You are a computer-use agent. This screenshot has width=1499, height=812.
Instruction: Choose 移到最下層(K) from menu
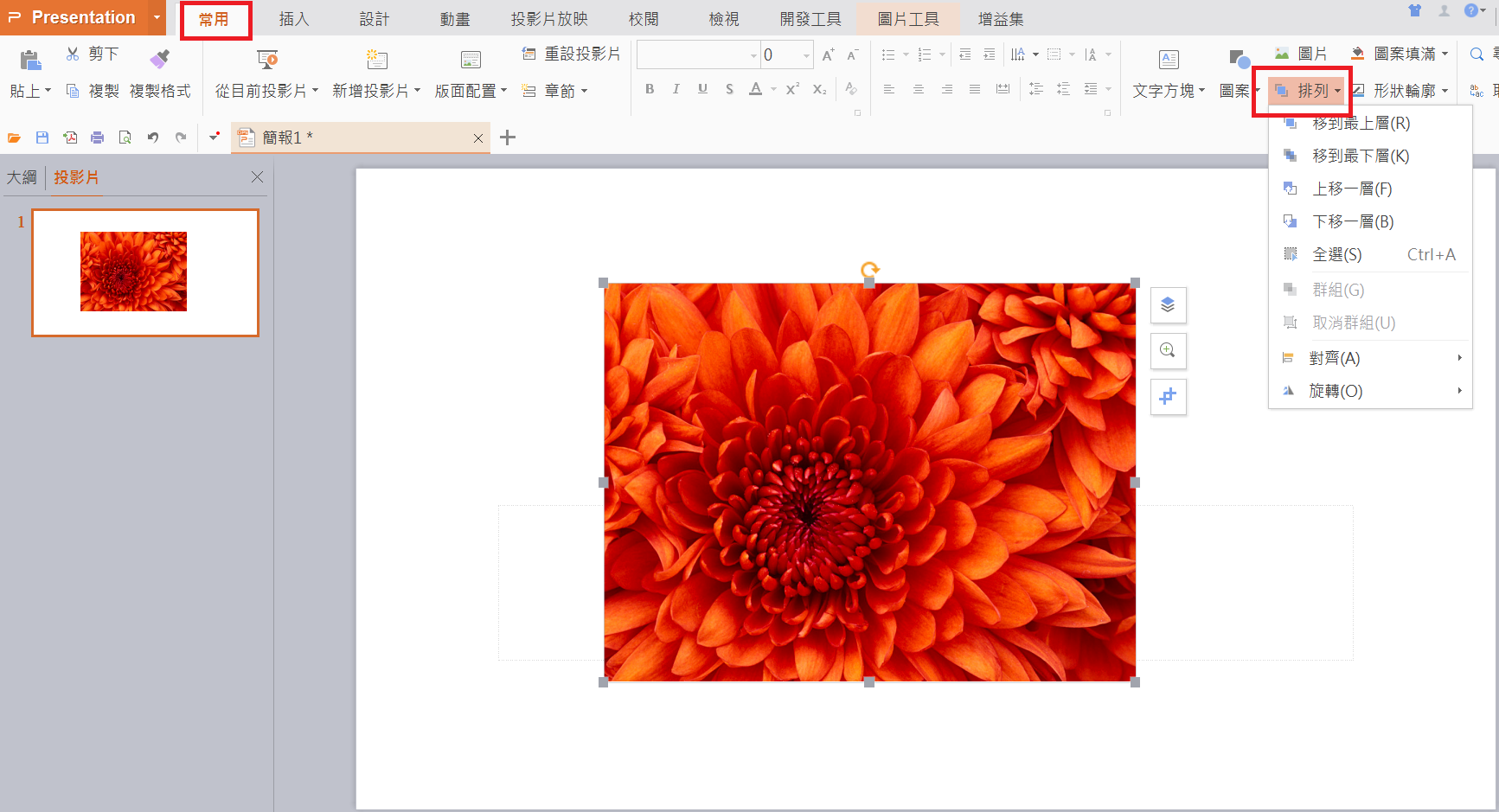coord(1371,156)
